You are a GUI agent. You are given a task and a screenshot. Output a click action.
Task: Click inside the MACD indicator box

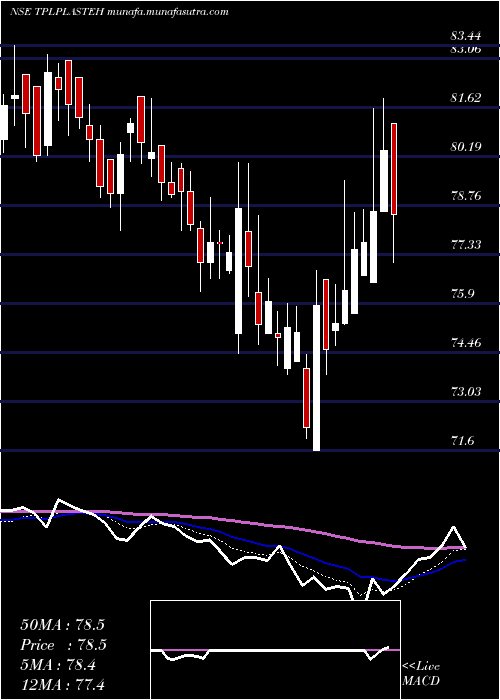point(275,650)
